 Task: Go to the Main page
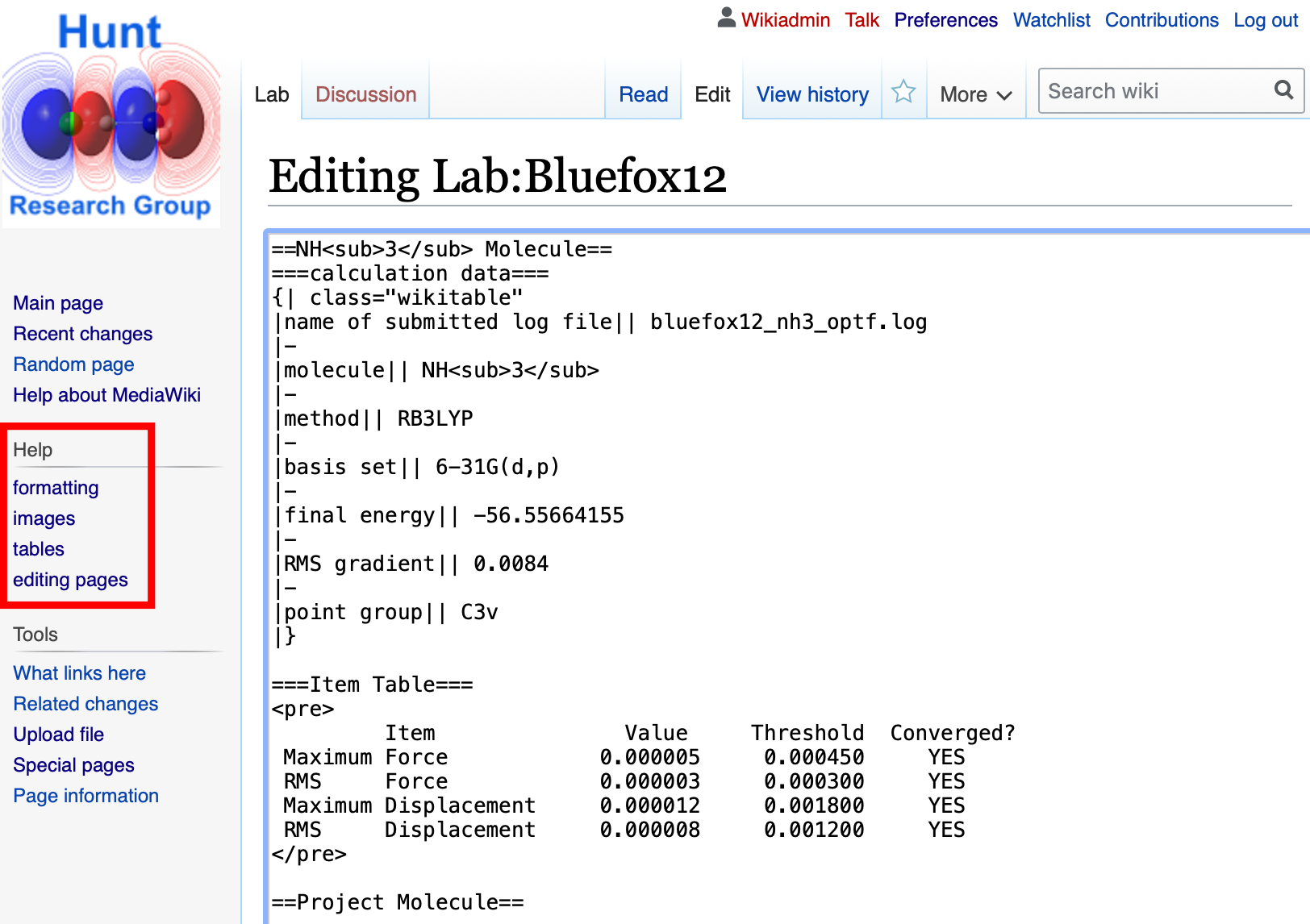click(x=57, y=303)
